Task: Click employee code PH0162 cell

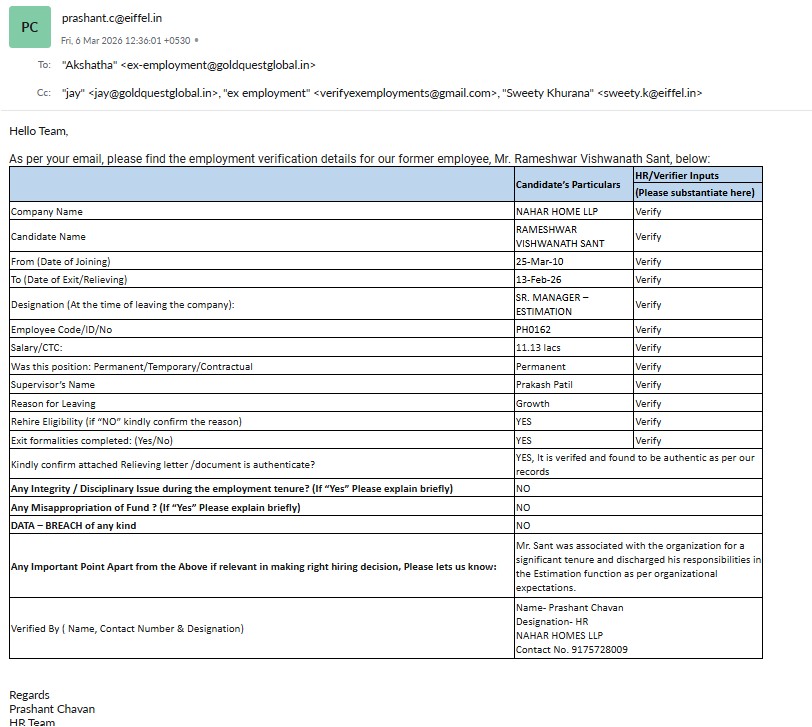Action: tap(573, 329)
